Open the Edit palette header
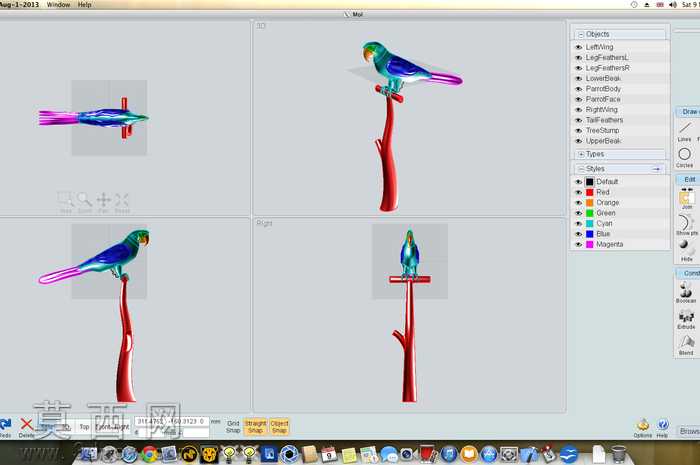Viewport: 700px width, 465px height. click(688, 179)
